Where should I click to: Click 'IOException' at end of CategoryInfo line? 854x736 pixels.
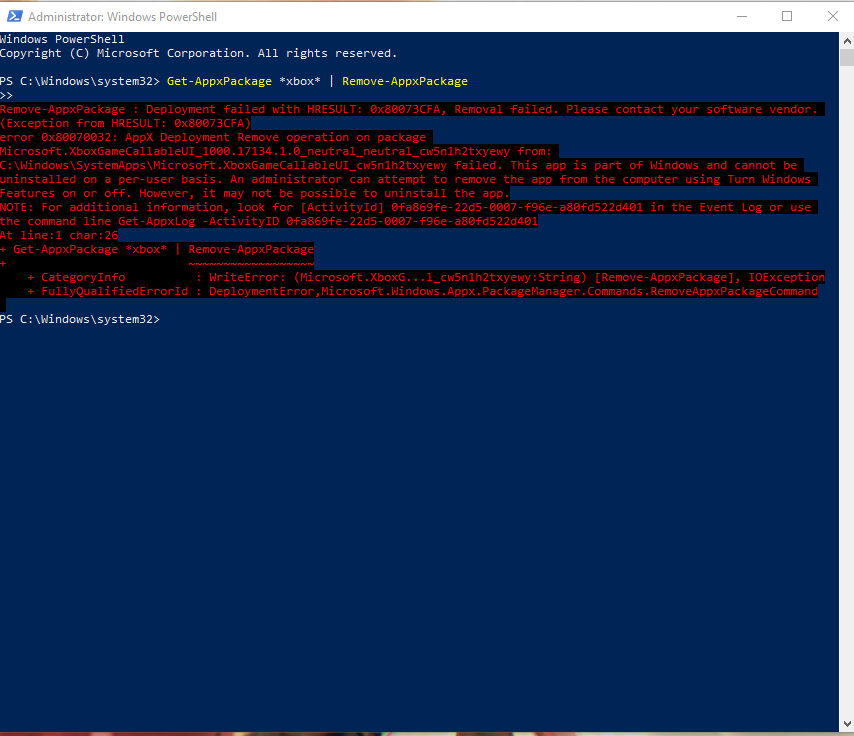click(786, 277)
